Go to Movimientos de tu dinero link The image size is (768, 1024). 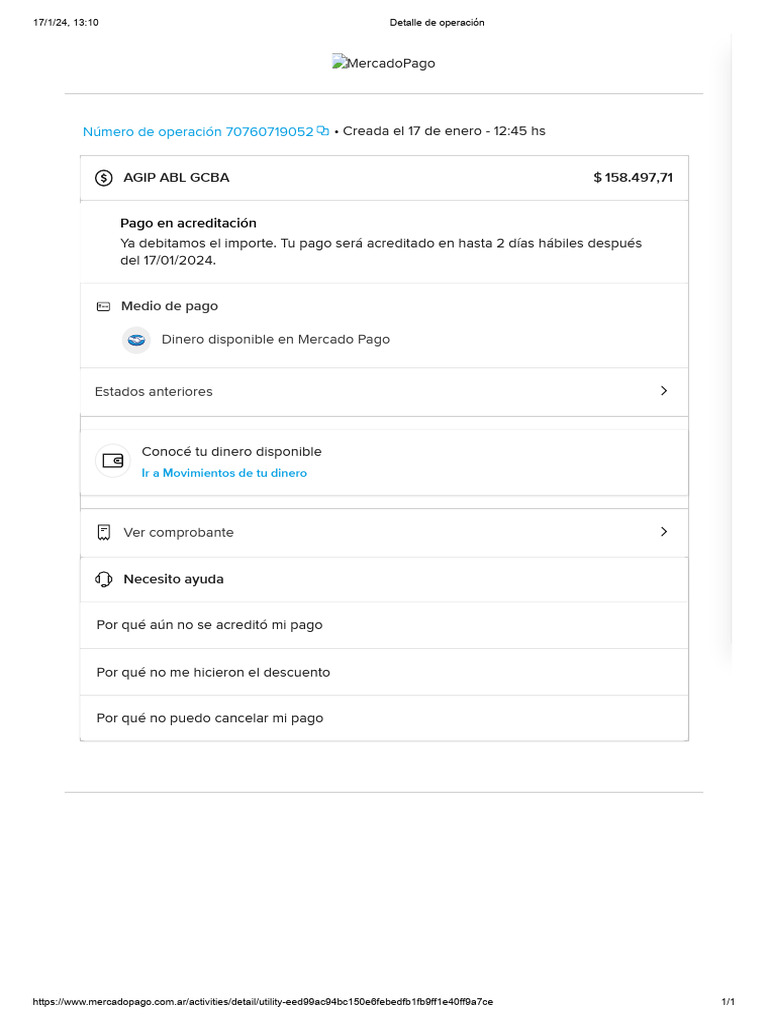(x=224, y=473)
